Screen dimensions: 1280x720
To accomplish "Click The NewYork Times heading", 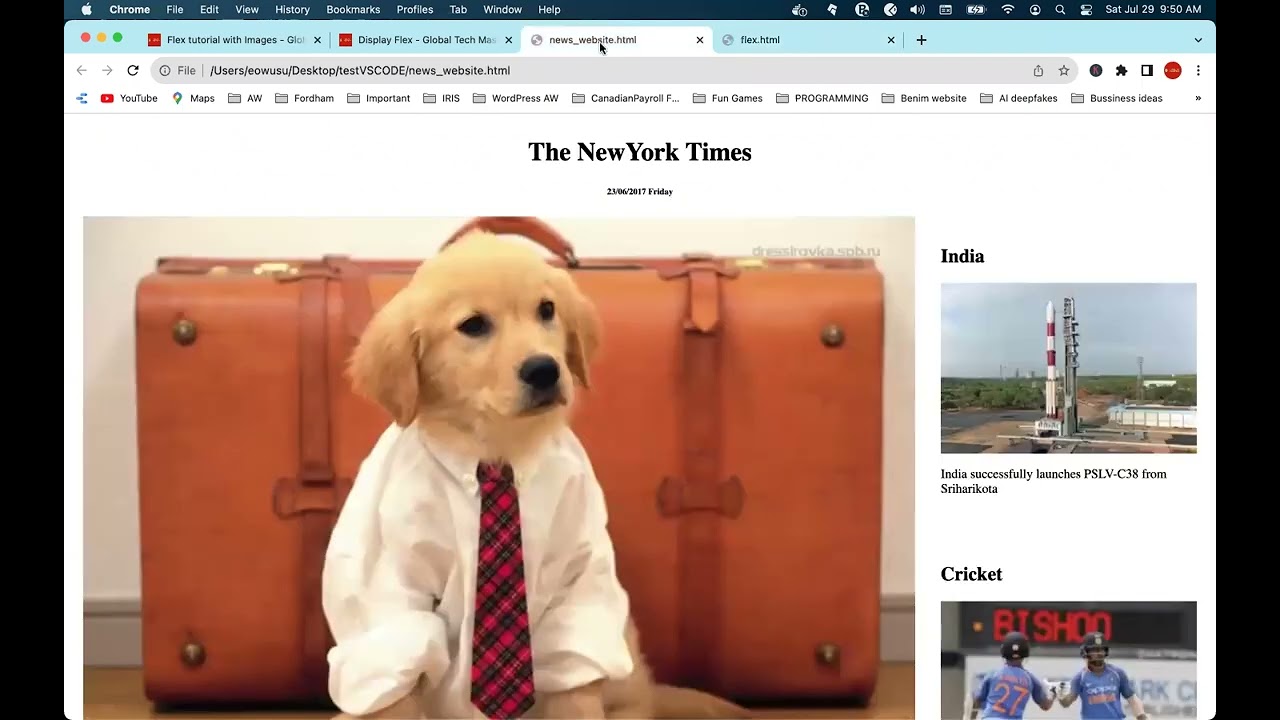I will click(x=640, y=152).
